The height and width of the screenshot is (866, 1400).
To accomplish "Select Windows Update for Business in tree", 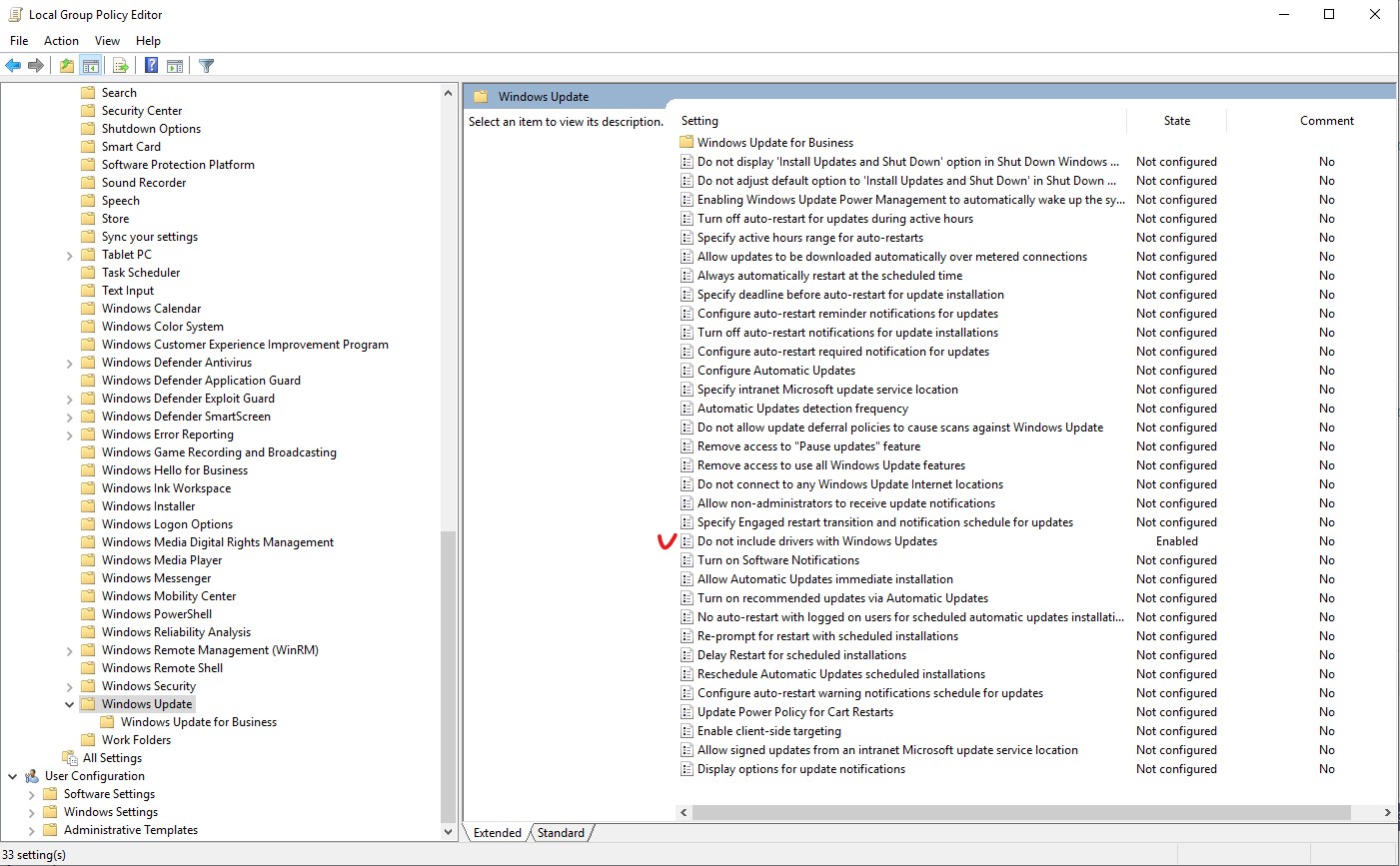I will [x=199, y=722].
